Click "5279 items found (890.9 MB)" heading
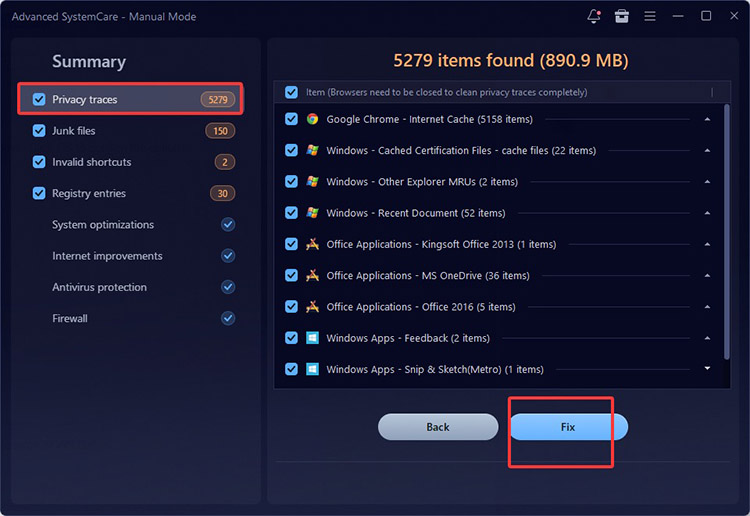This screenshot has width=750, height=516. click(x=511, y=60)
